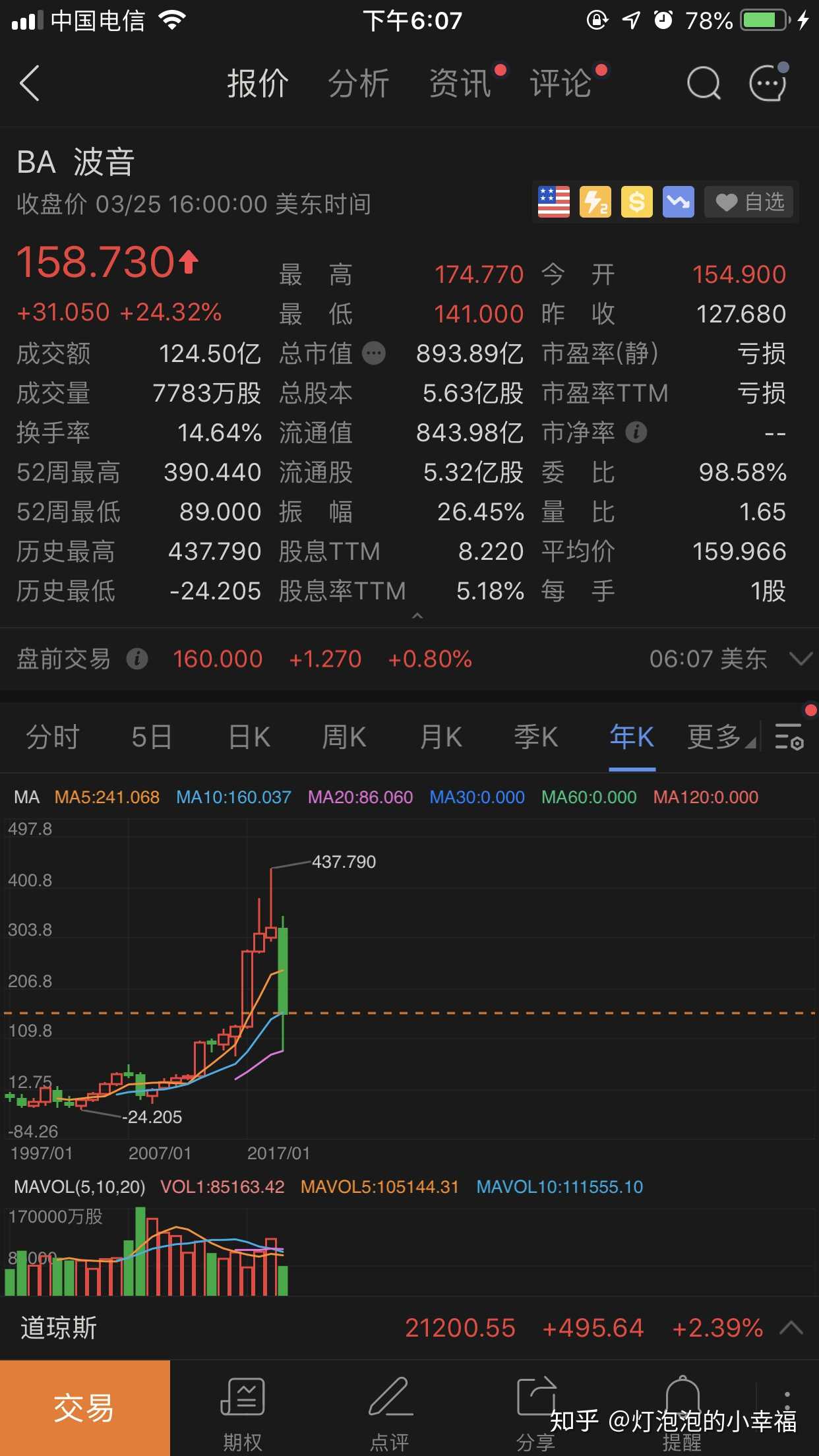Screen dimensions: 819x1456
Task: Tap the MAVOL(5,10,20) volume indicator label
Action: [79, 1186]
